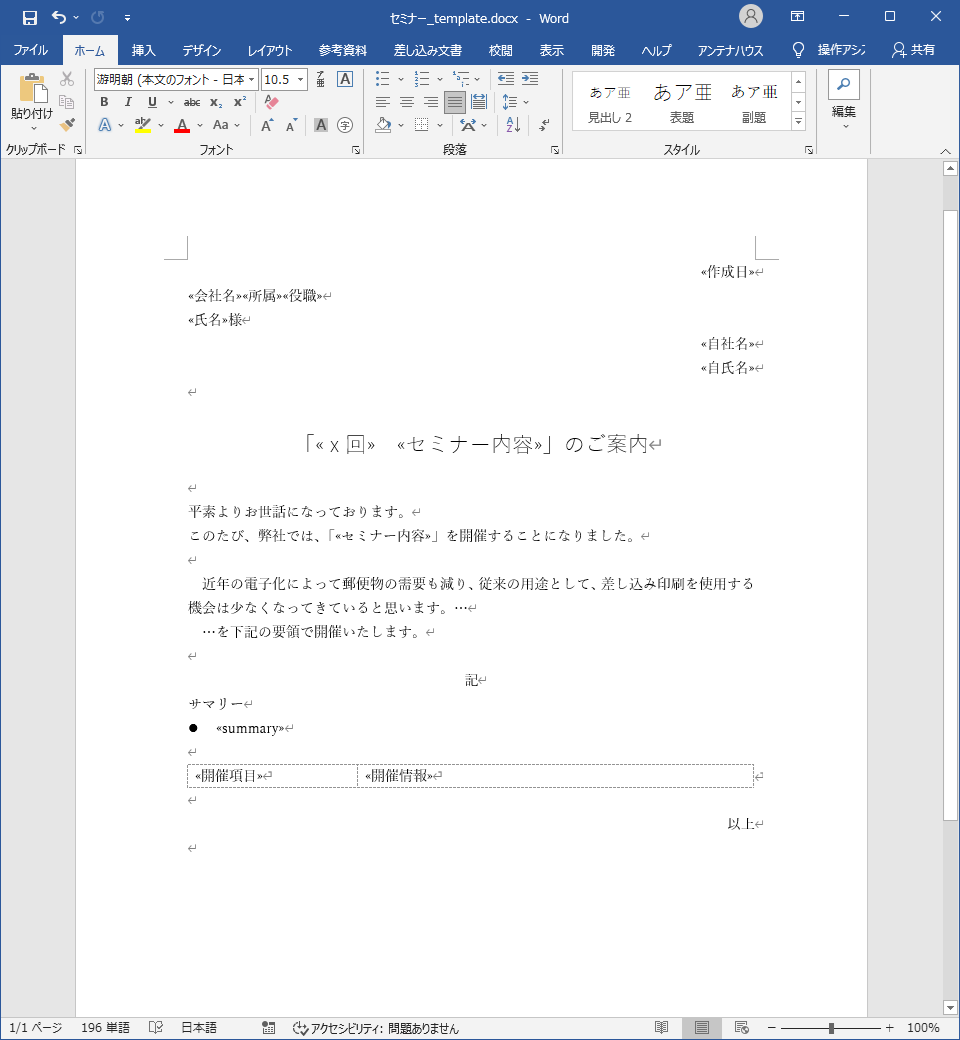
Task: Click the 共有 share button
Action: [x=913, y=50]
